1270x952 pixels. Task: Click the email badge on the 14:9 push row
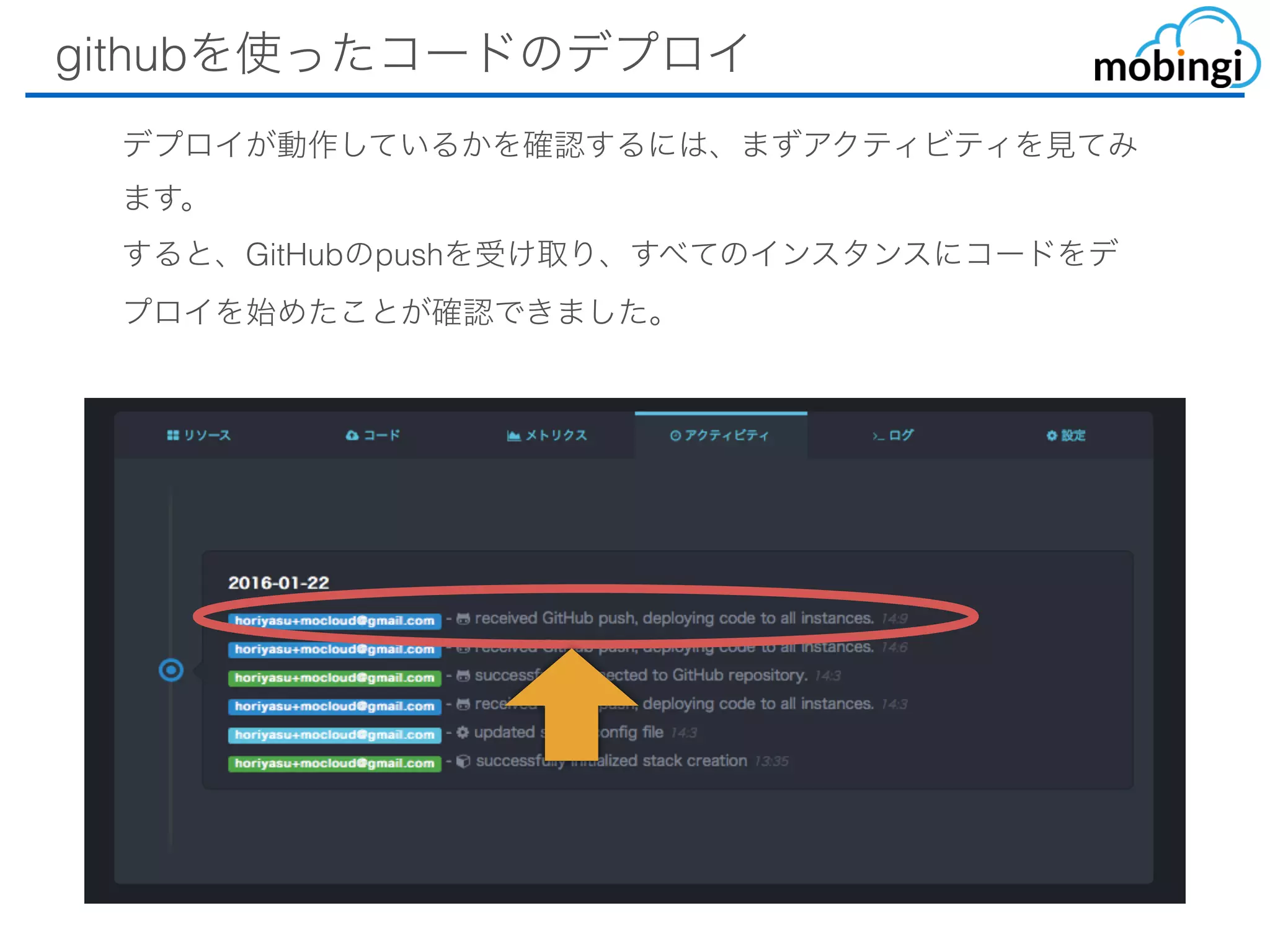[334, 620]
